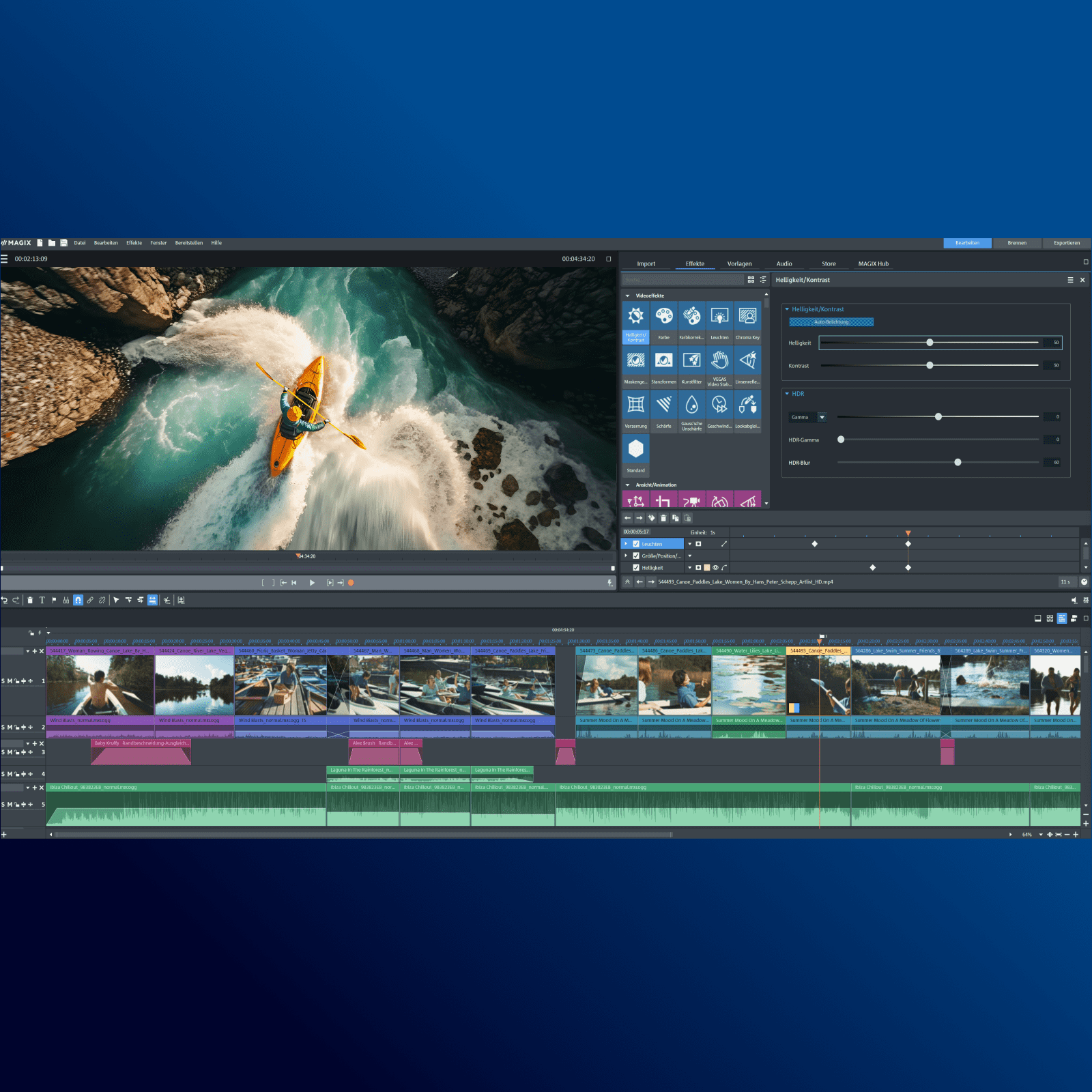The image size is (1092, 1092).
Task: Switch to the Vorlagen tab
Action: click(x=739, y=263)
